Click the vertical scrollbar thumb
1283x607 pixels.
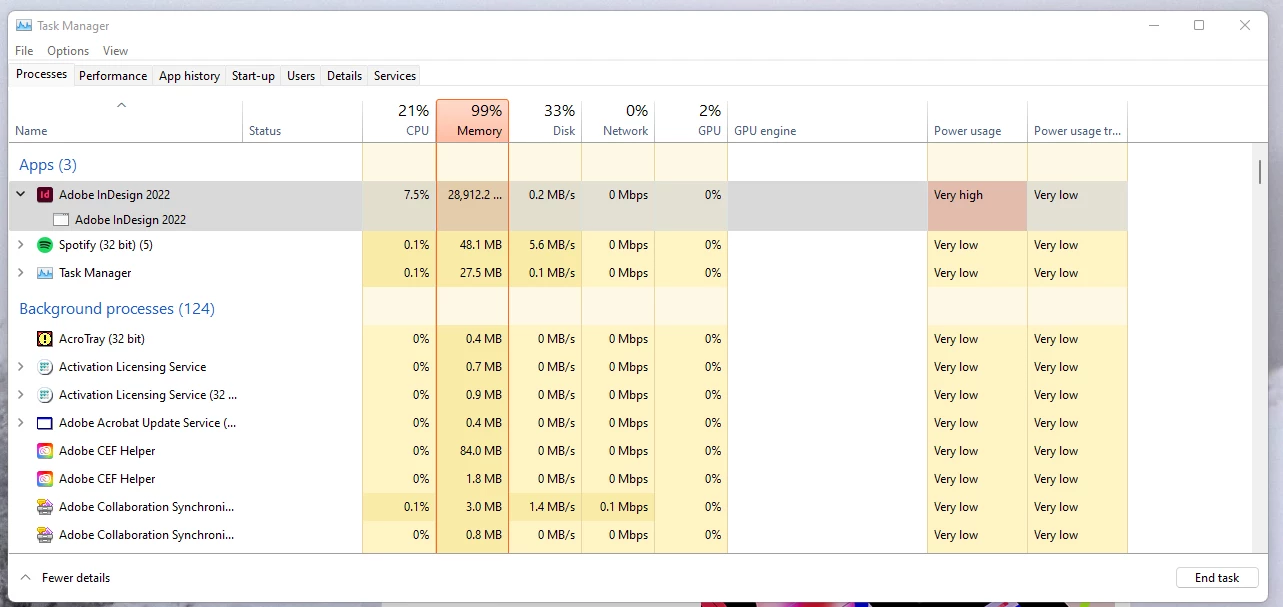[x=1260, y=171]
